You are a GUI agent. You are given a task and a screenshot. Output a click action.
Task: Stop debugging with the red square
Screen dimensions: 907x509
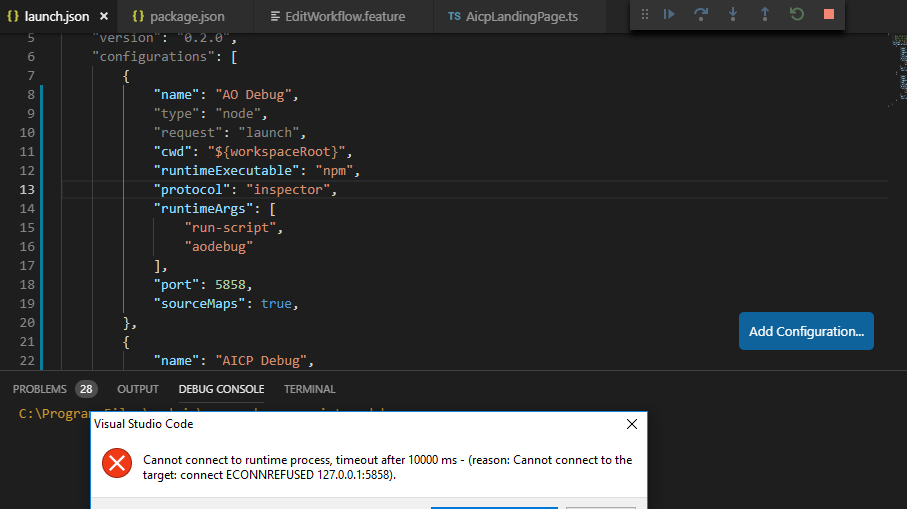(x=829, y=14)
